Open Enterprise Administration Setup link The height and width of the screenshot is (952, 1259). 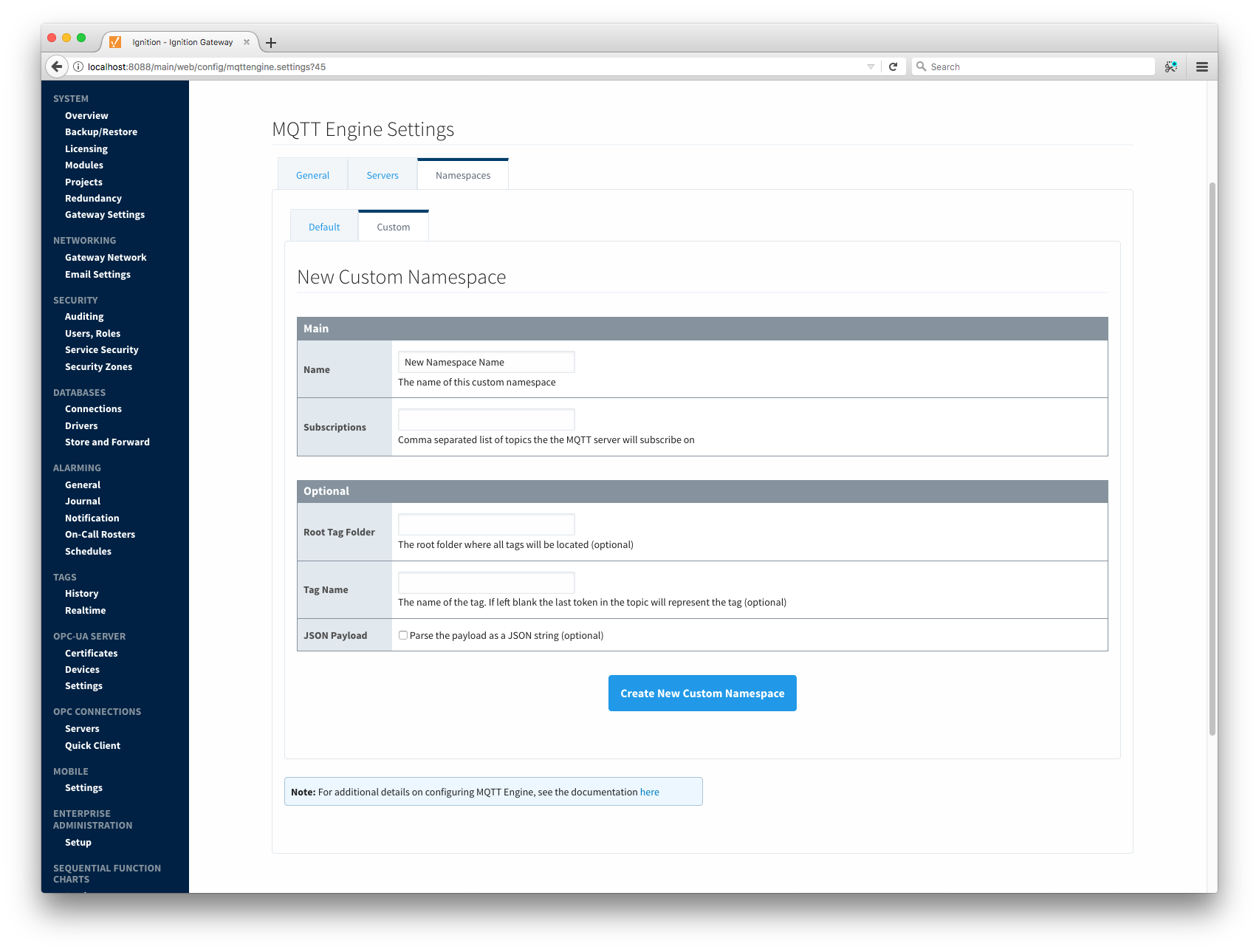coord(78,843)
